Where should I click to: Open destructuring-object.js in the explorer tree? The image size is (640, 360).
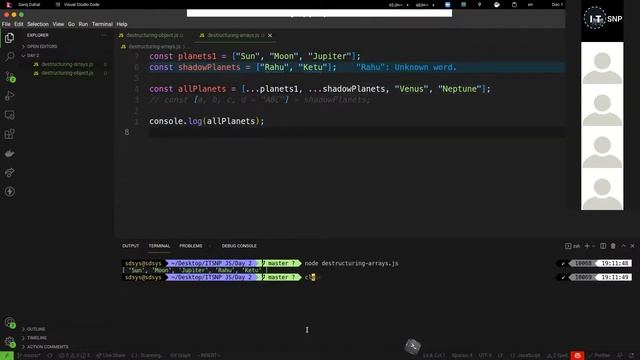tap(67, 73)
